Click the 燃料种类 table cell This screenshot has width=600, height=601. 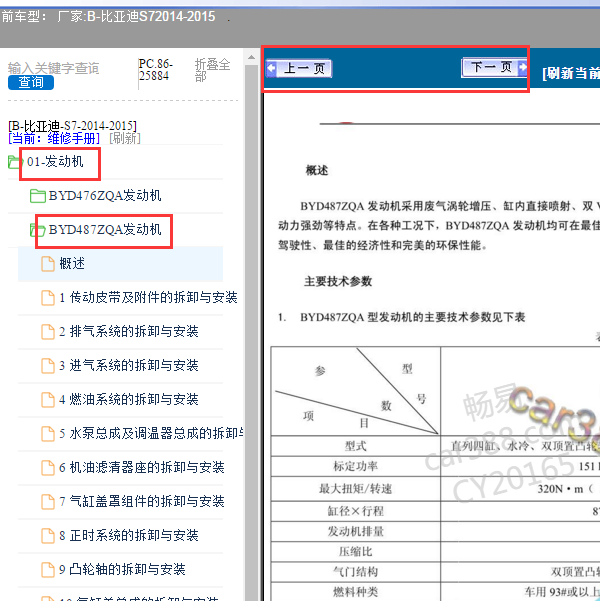click(355, 592)
